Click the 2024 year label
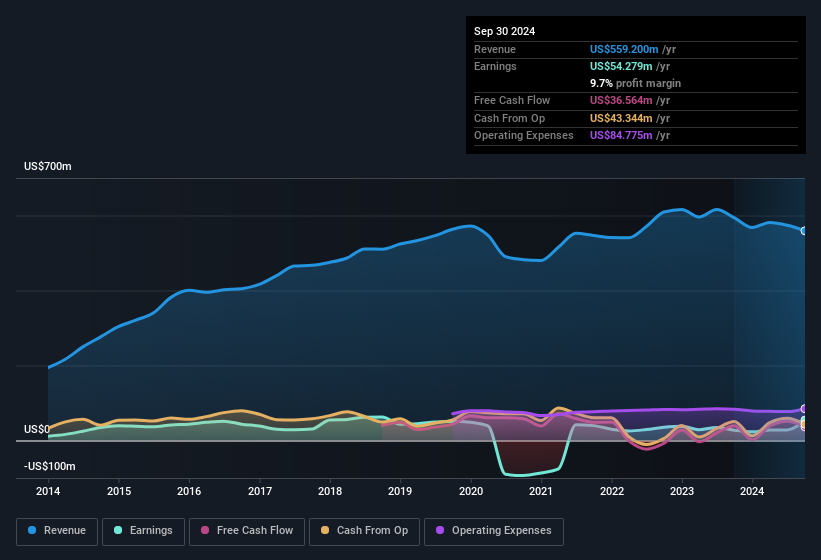Screen dimensions: 821x560 (753, 491)
